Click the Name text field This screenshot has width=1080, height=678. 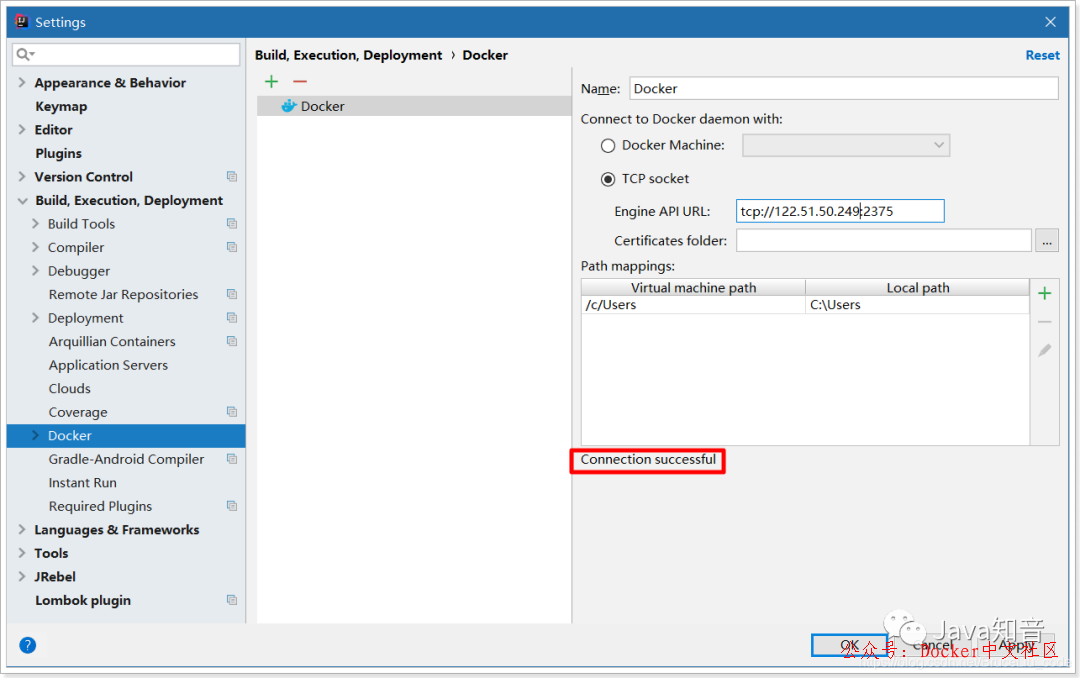842,89
